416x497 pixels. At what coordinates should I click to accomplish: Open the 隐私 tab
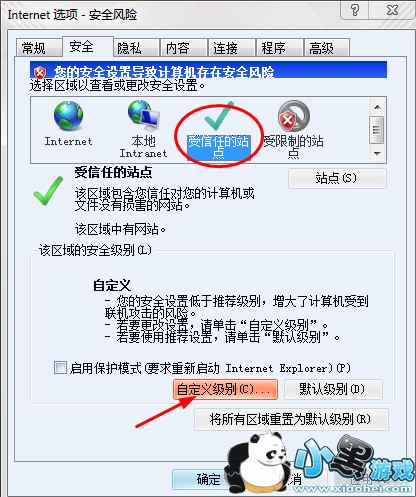(129, 48)
